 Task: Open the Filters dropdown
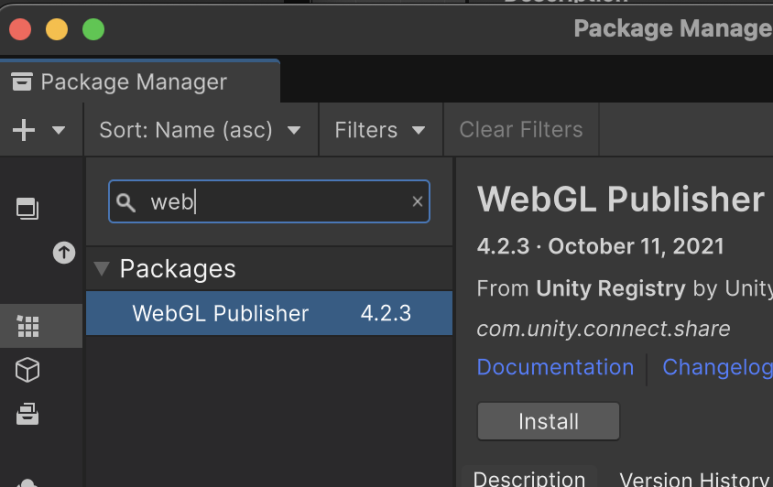coord(381,130)
